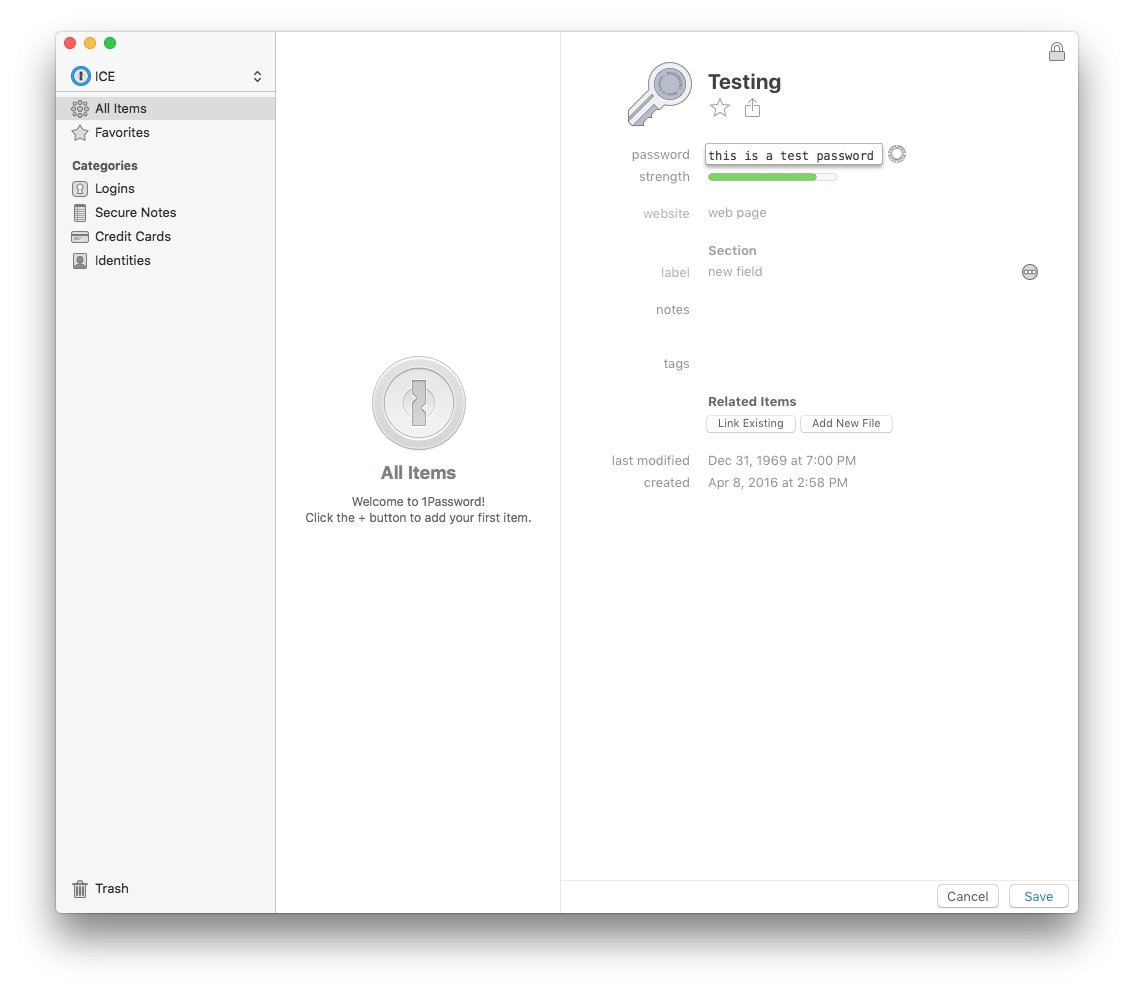
Task: Click the field label placeholder
Action: (675, 273)
